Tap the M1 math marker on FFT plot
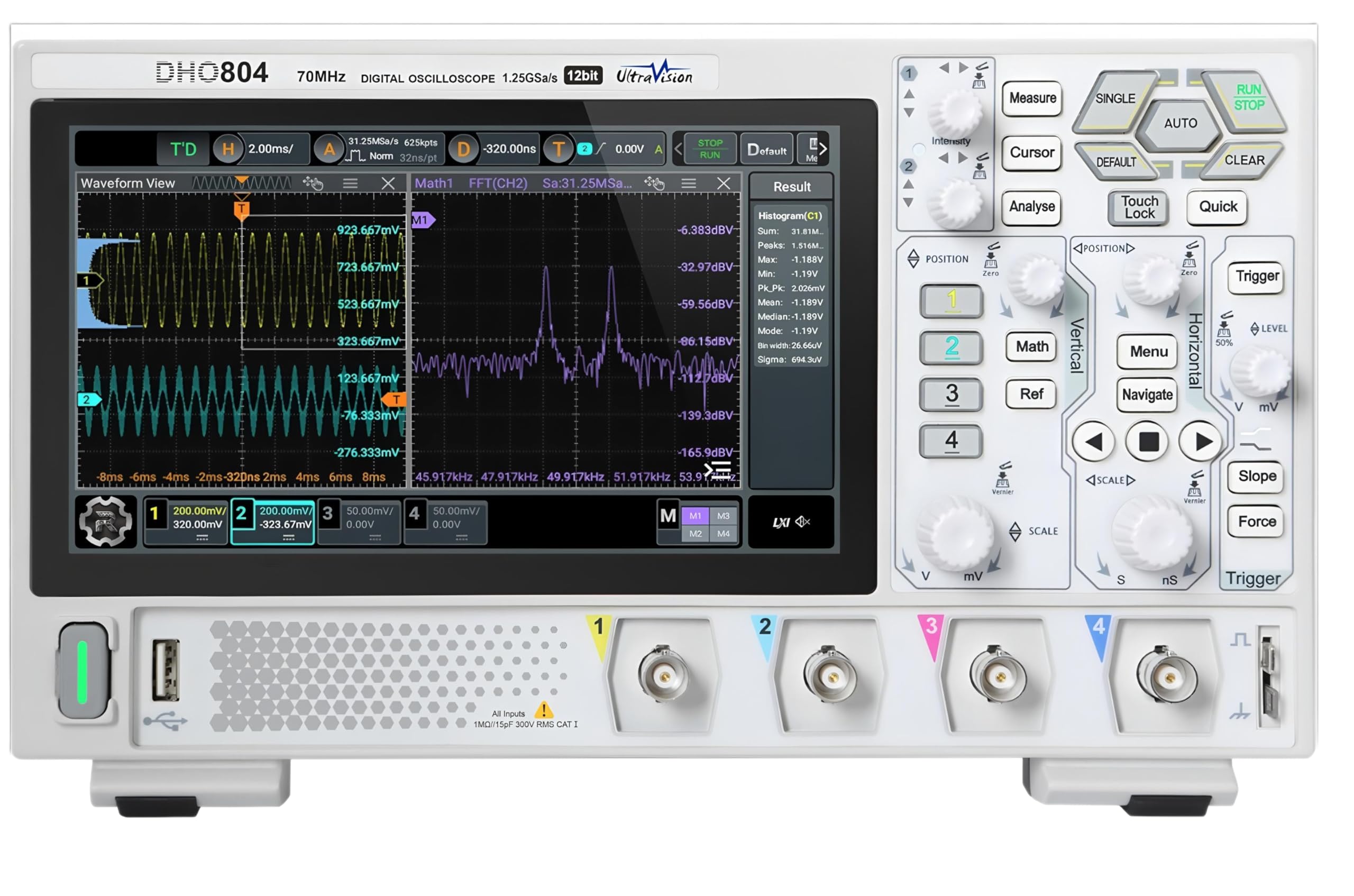The width and height of the screenshot is (1354, 896). [x=423, y=220]
